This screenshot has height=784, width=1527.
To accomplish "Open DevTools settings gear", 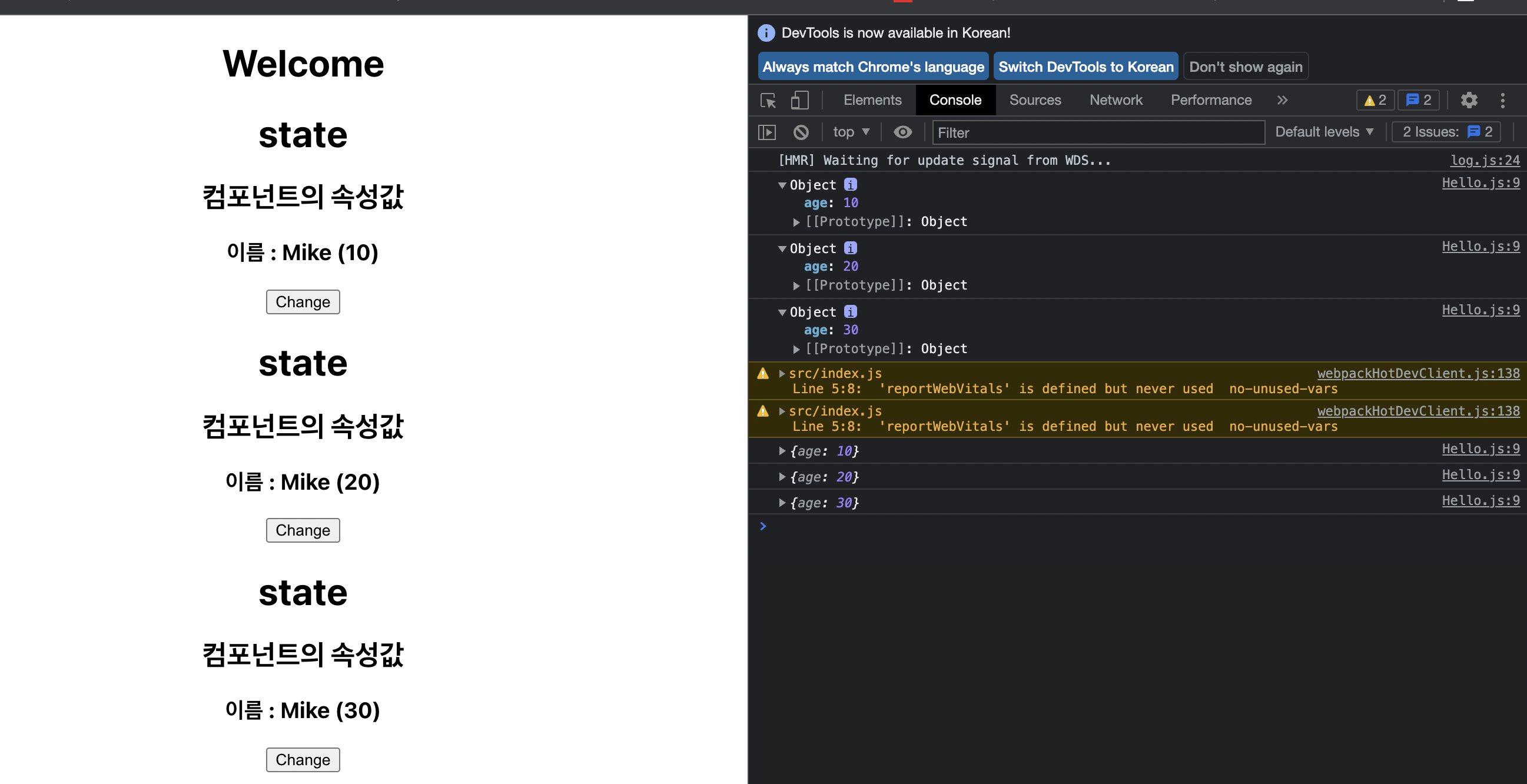I will coord(1468,100).
